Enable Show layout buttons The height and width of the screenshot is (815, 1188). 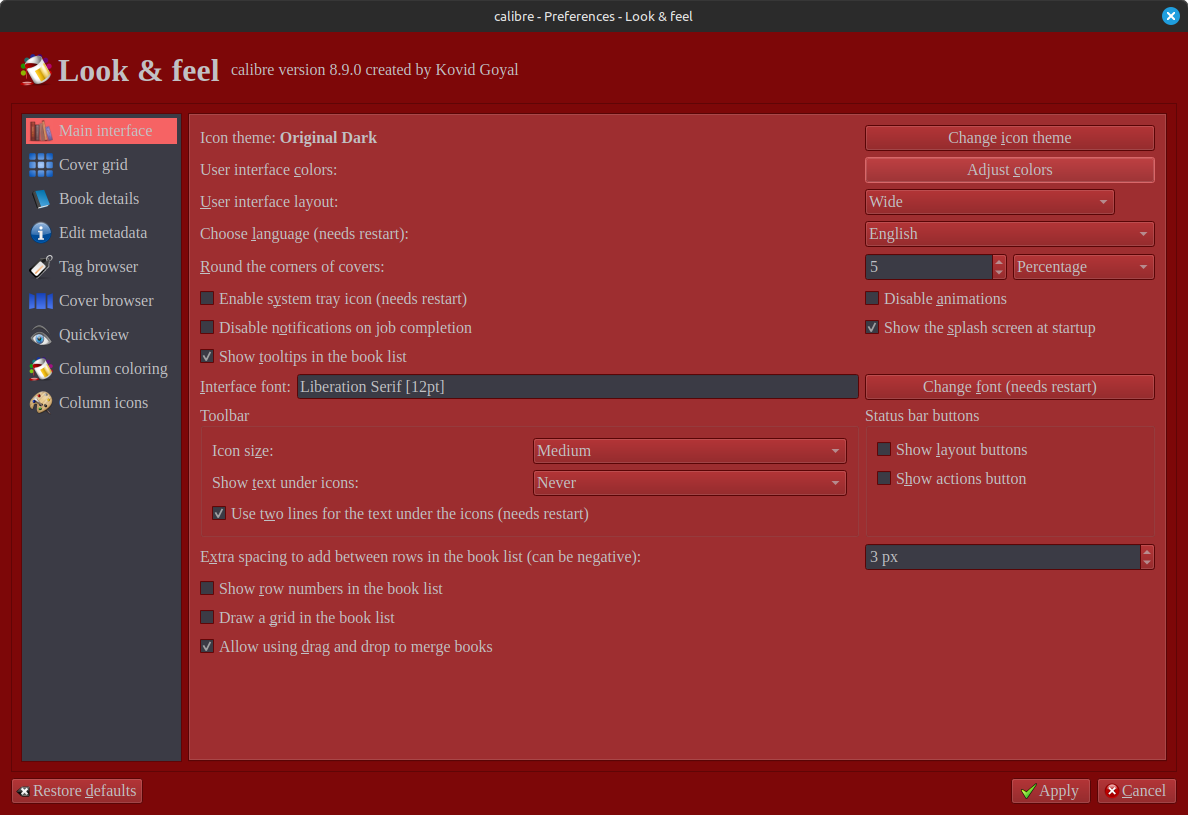(x=883, y=449)
